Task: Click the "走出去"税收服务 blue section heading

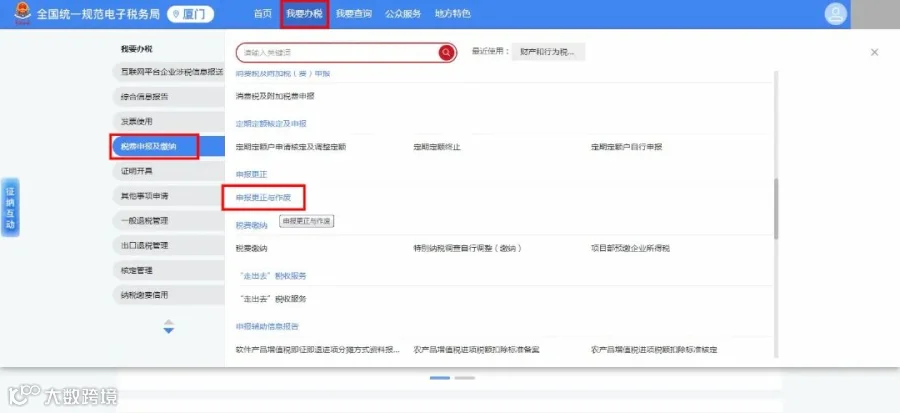Action: point(273,275)
